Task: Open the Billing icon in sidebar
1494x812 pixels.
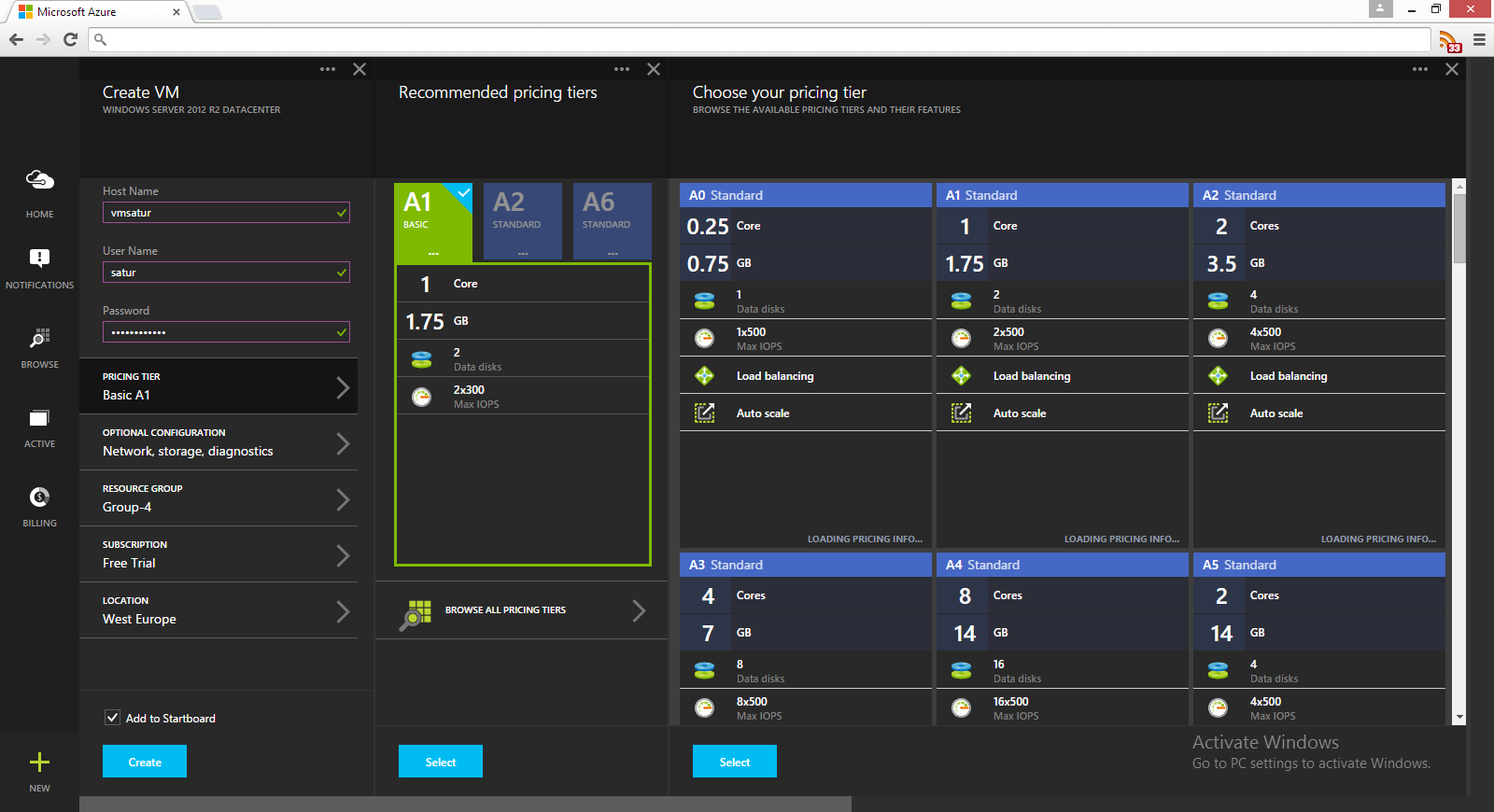Action: tap(39, 497)
